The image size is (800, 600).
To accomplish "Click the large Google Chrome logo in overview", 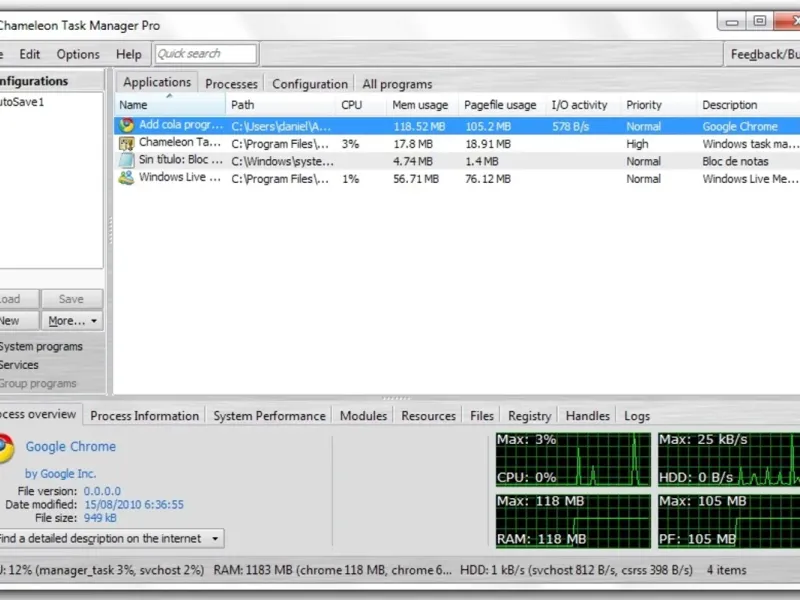I will coord(5,448).
